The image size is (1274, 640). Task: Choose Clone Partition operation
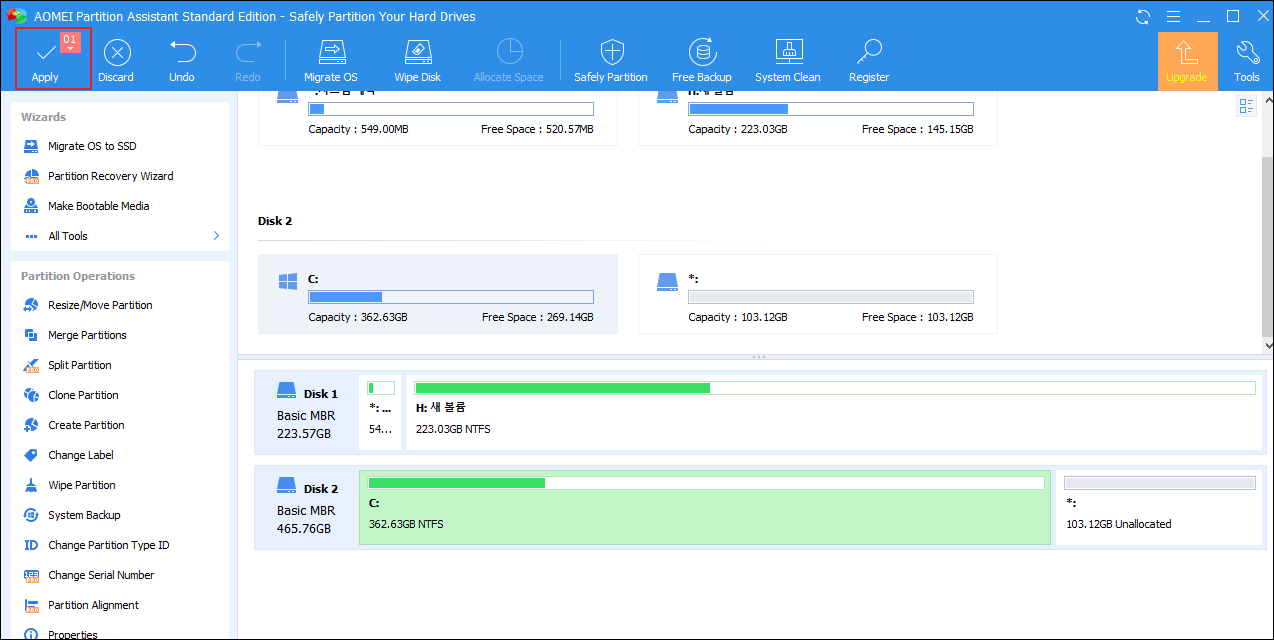(x=71, y=395)
